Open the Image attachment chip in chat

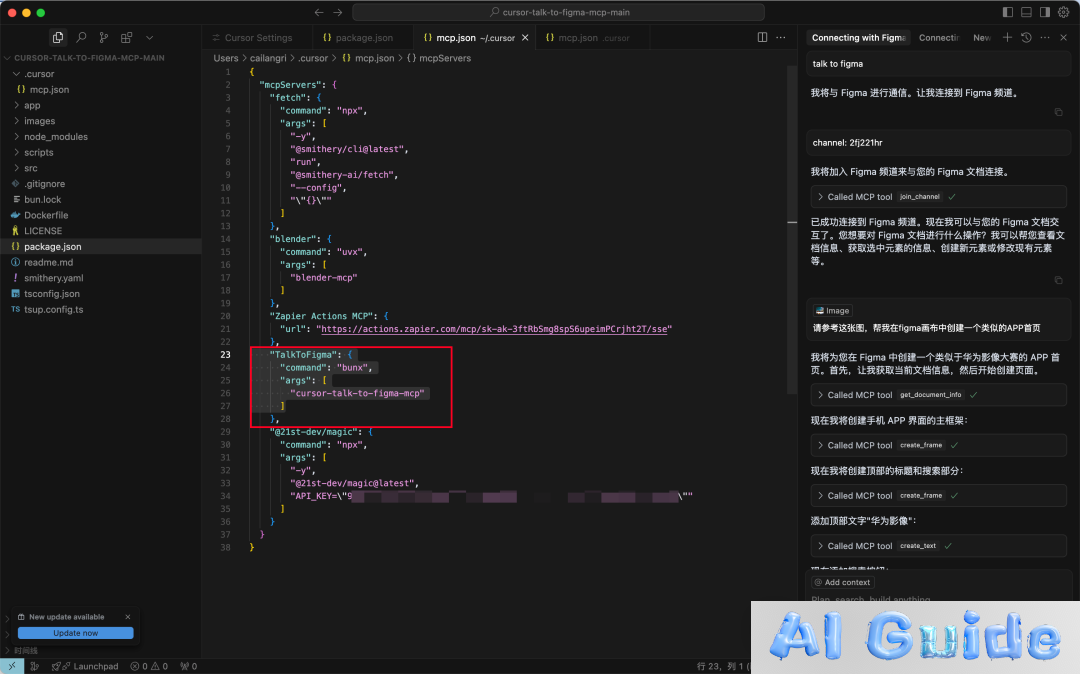pos(832,310)
